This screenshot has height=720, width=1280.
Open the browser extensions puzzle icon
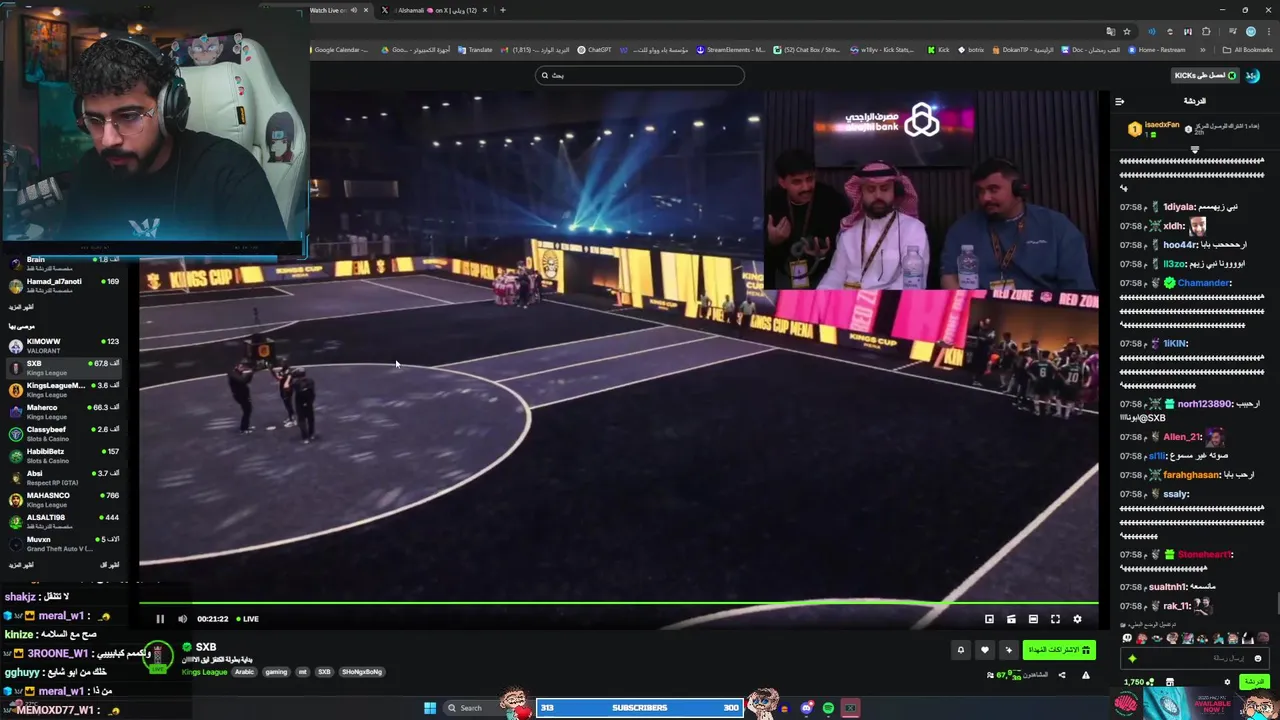click(x=1206, y=31)
